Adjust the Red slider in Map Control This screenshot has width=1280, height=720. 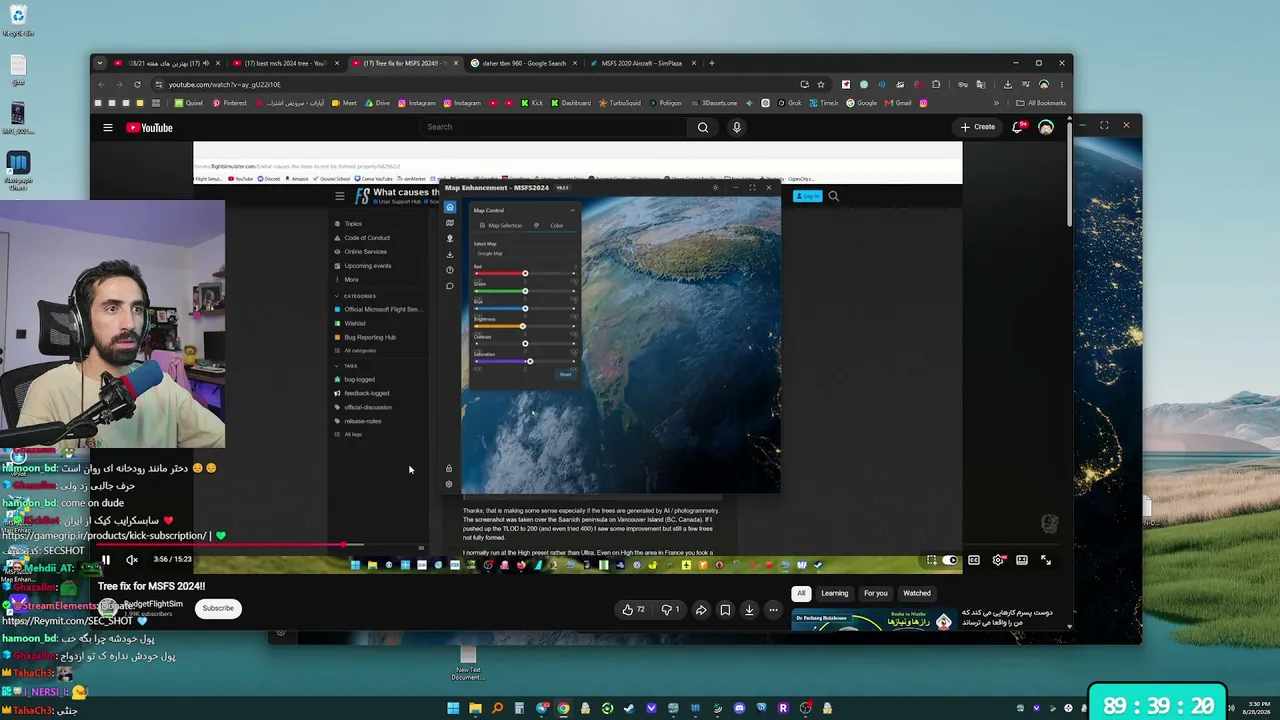525,273
